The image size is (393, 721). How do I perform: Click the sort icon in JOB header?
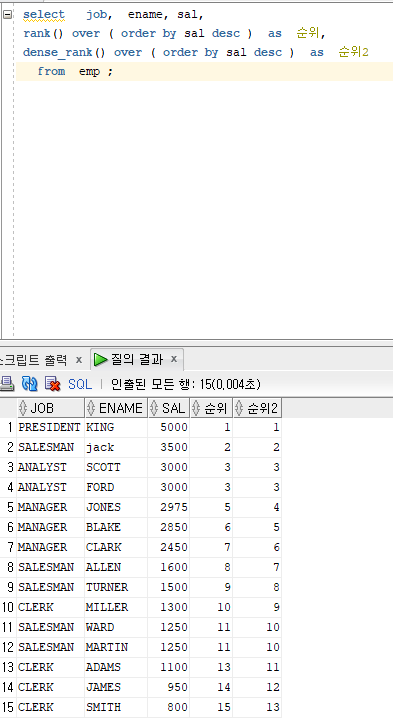(23, 408)
